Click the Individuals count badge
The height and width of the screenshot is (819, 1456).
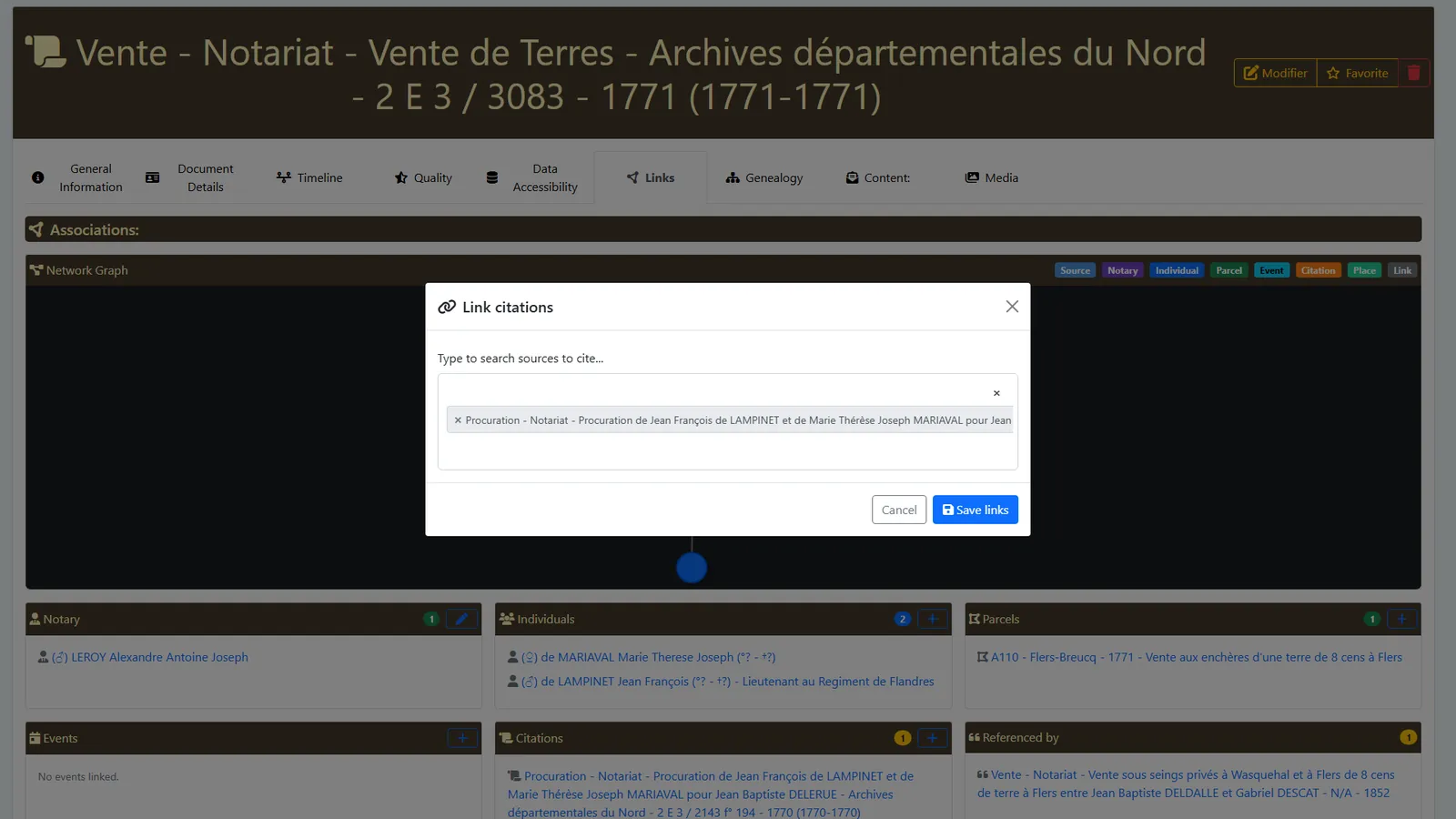click(902, 619)
